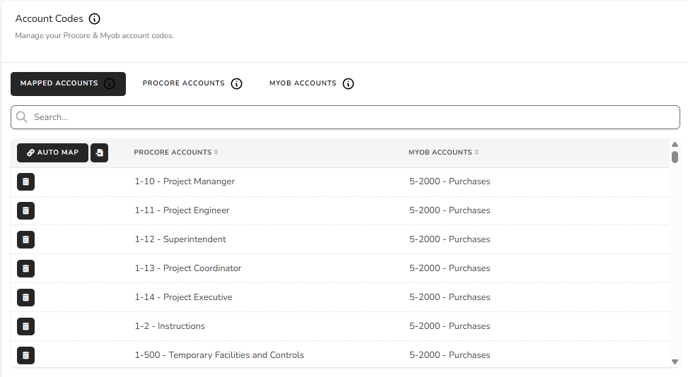Switch to the Mapped Accounts tab
688x377 pixels.
(x=68, y=84)
